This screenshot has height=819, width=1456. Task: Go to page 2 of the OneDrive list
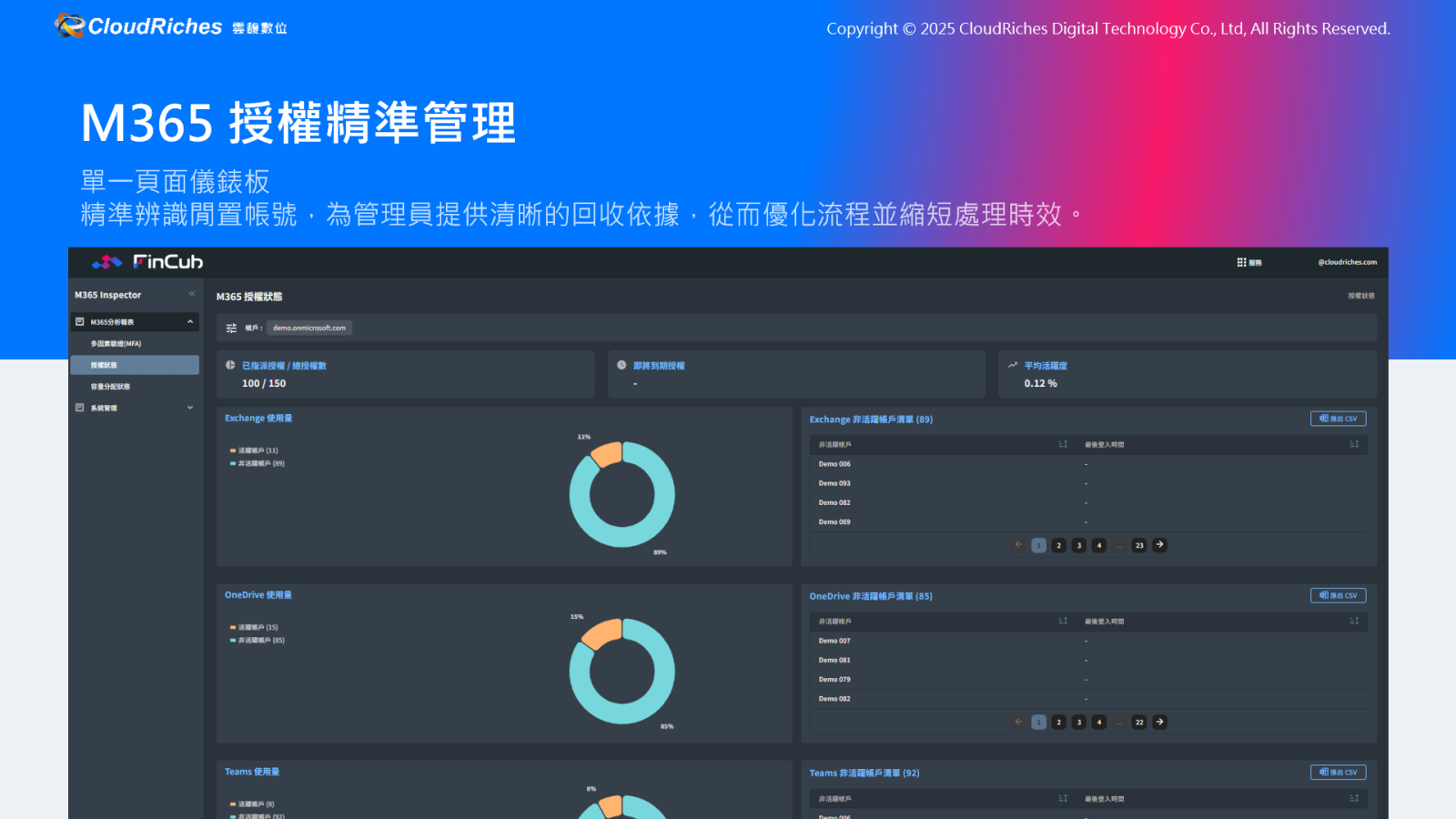point(1058,722)
